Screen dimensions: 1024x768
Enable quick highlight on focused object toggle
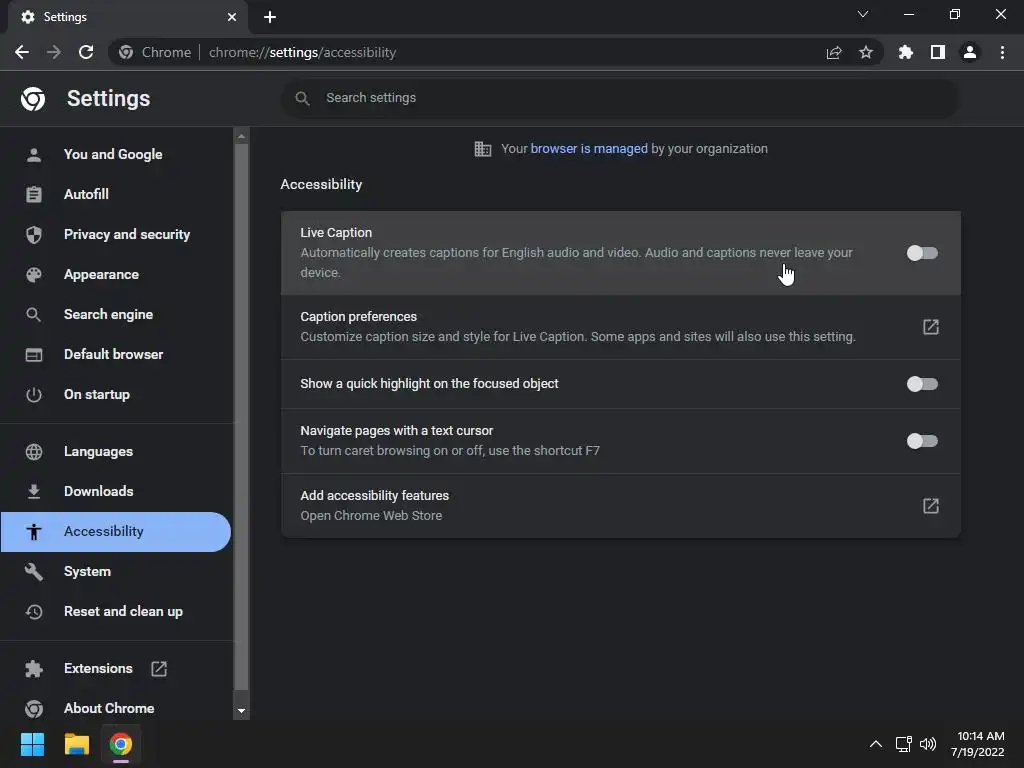tap(922, 384)
